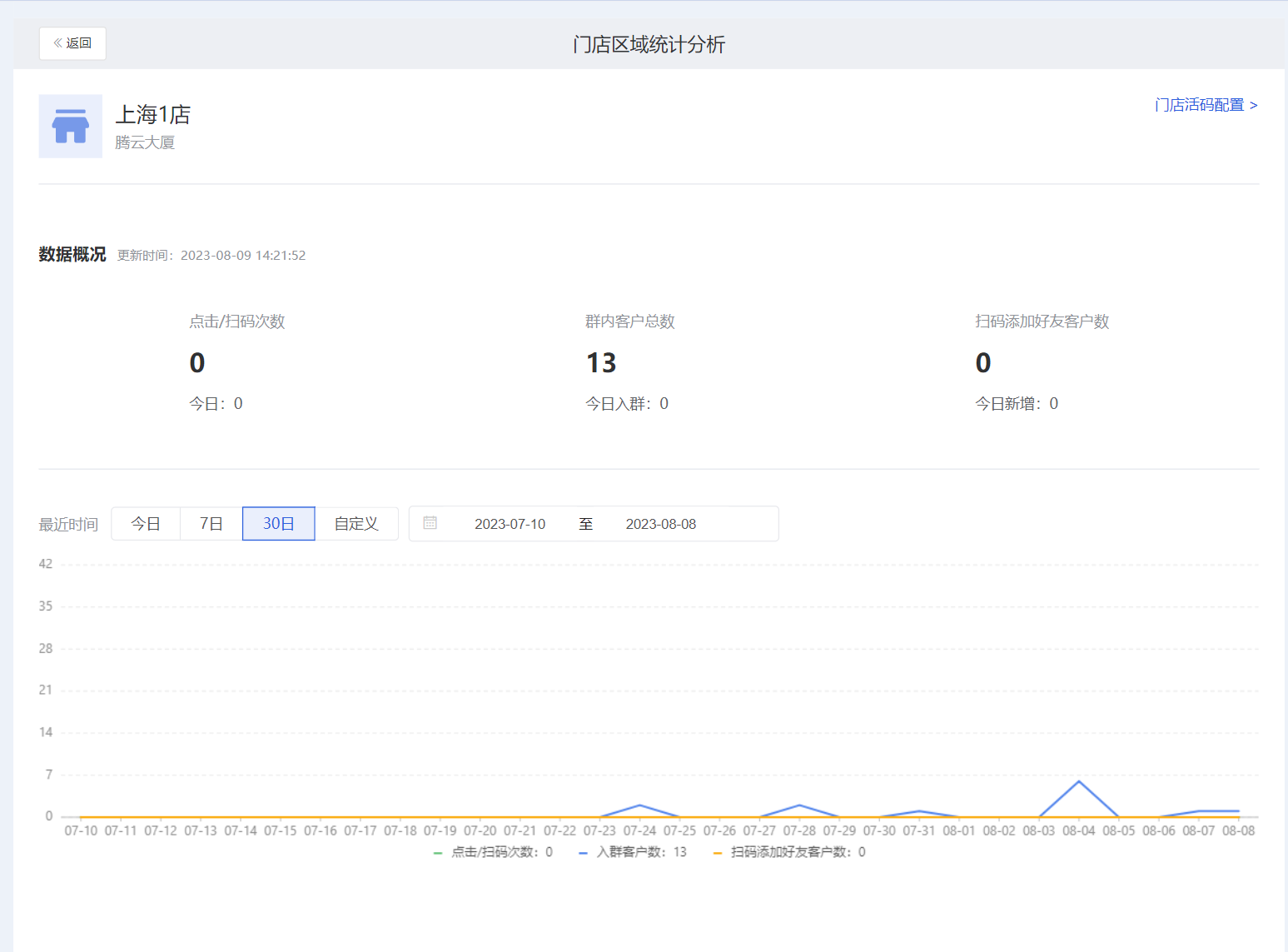Toggle the 扫码添加好友客户数 legend series
1288x952 pixels.
(x=789, y=852)
